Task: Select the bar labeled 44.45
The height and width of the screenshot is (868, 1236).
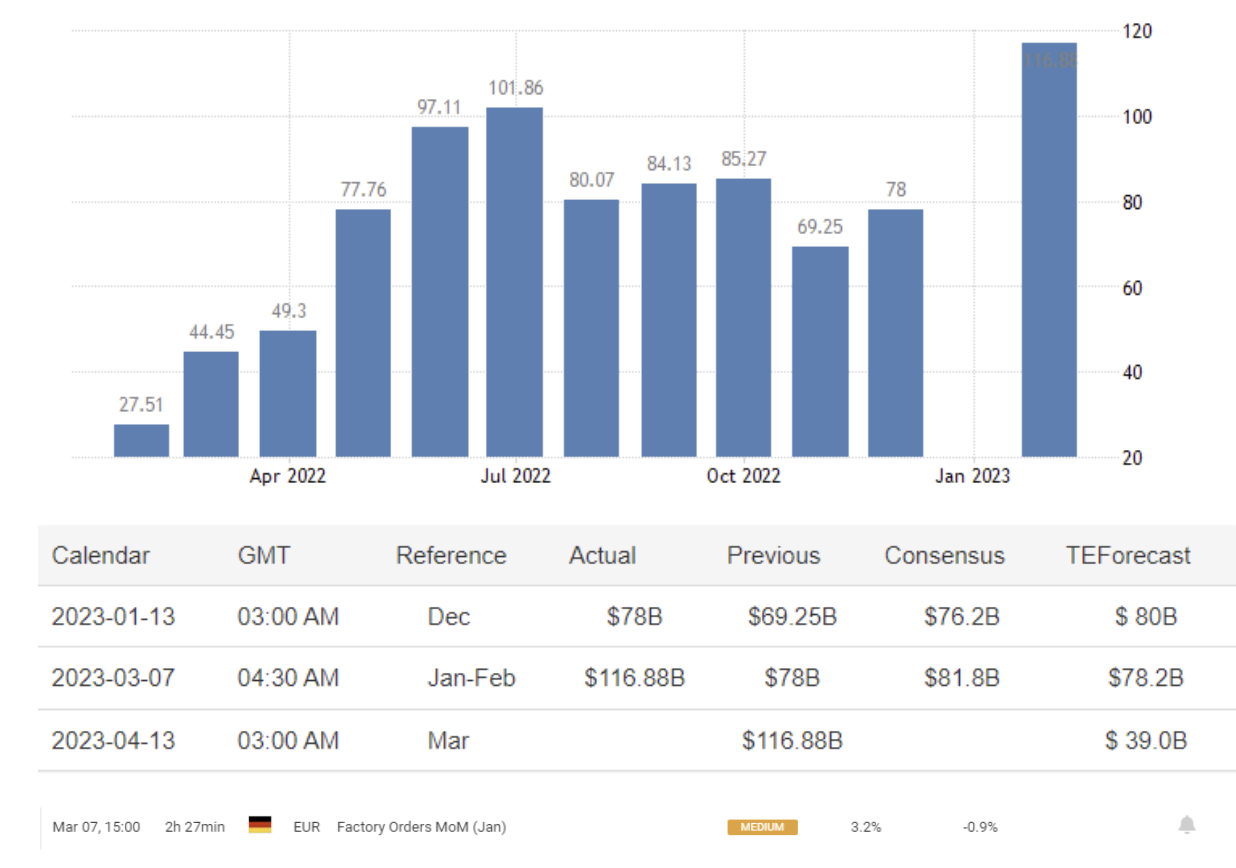Action: pos(211,404)
